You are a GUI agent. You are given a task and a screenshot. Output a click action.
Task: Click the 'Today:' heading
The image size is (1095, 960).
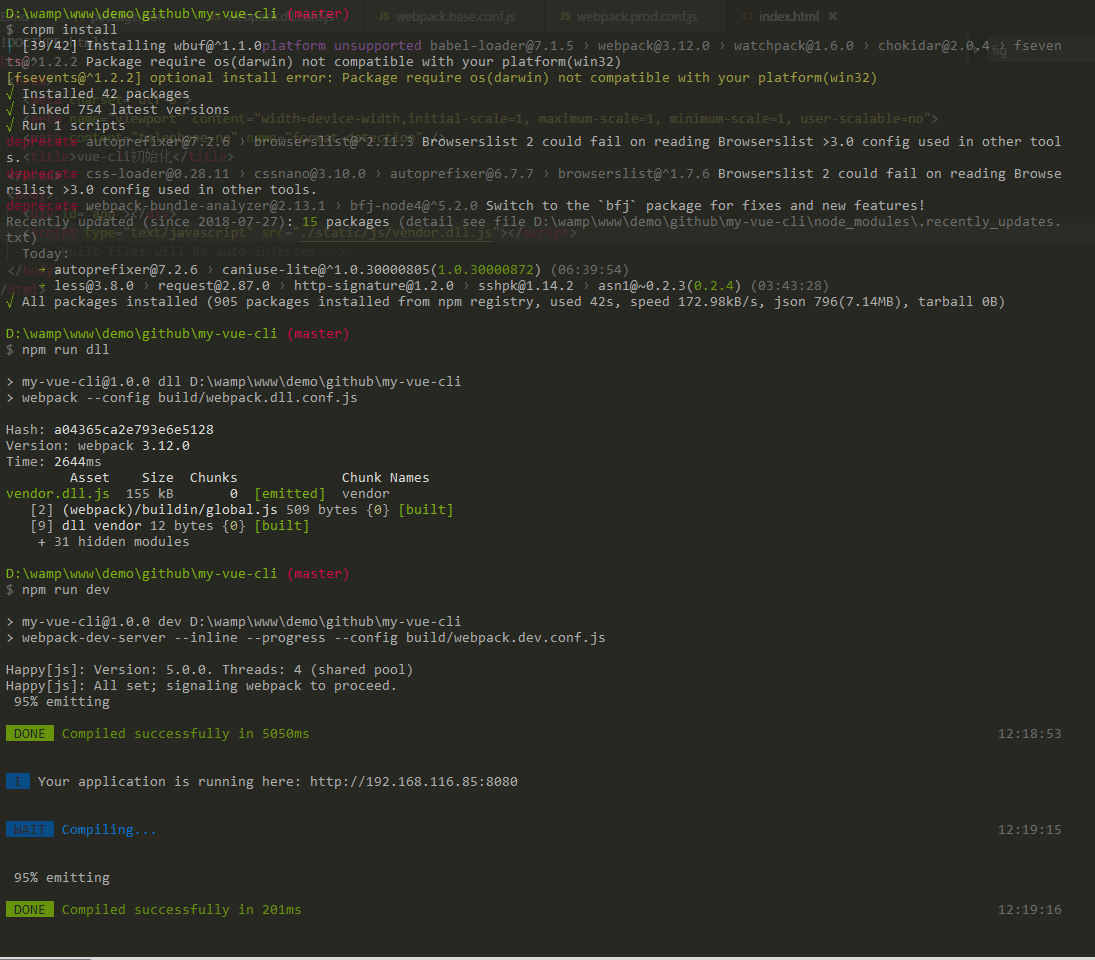pyautogui.click(x=45, y=253)
